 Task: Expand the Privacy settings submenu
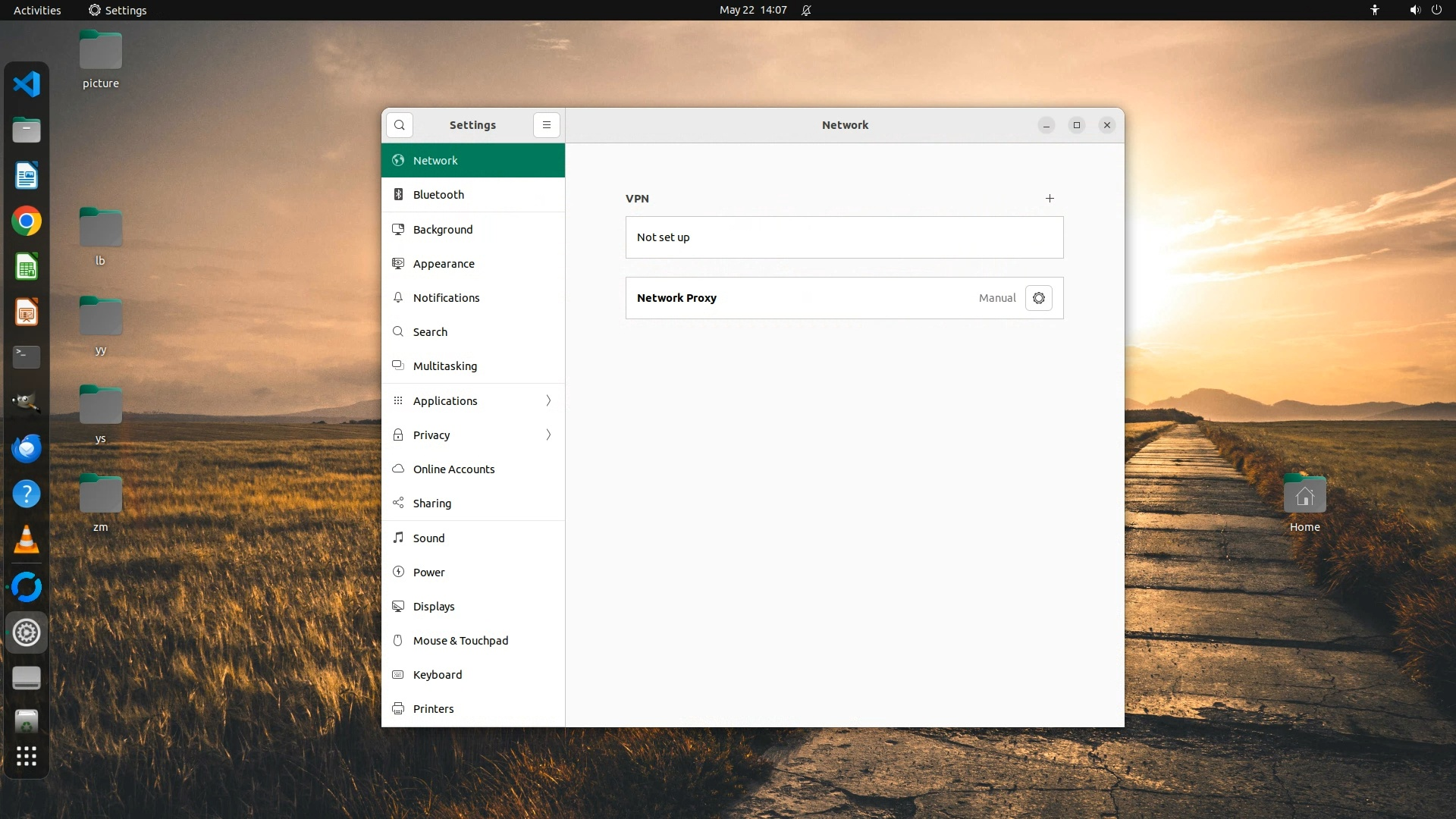[548, 435]
